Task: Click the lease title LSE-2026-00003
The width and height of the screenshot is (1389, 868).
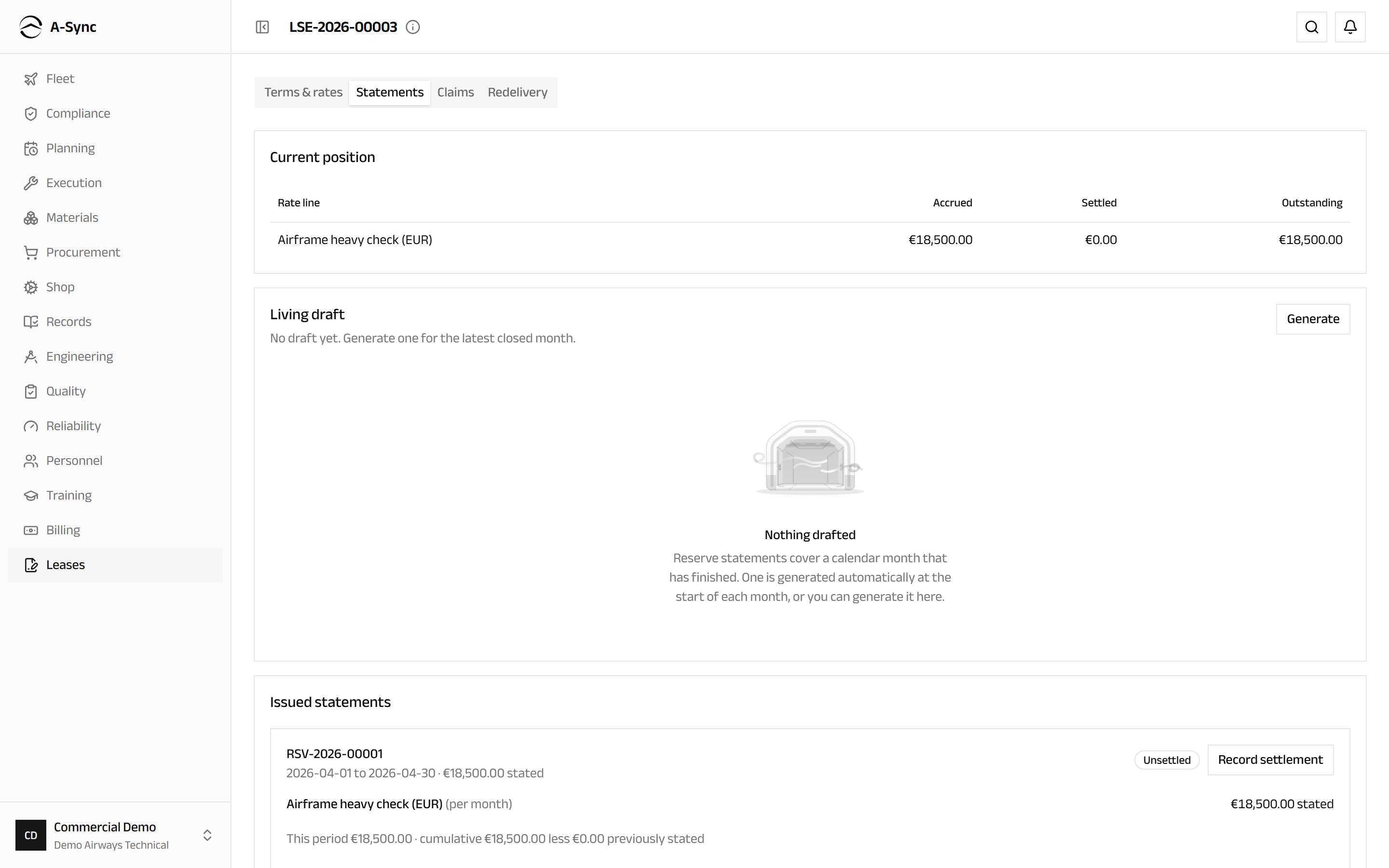Action: tap(343, 27)
